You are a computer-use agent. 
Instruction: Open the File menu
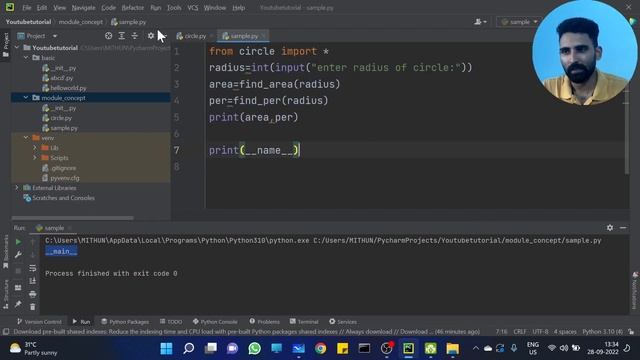pyautogui.click(x=27, y=8)
